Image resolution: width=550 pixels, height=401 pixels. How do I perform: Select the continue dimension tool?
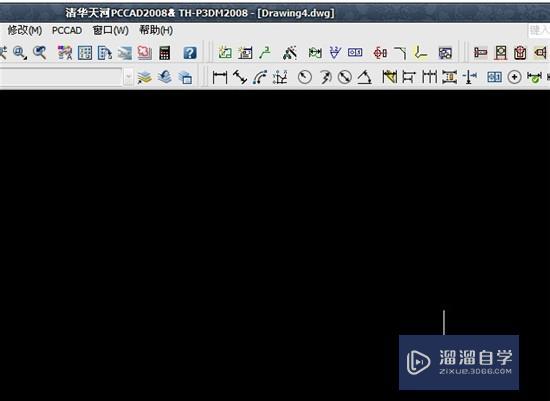[x=429, y=77]
